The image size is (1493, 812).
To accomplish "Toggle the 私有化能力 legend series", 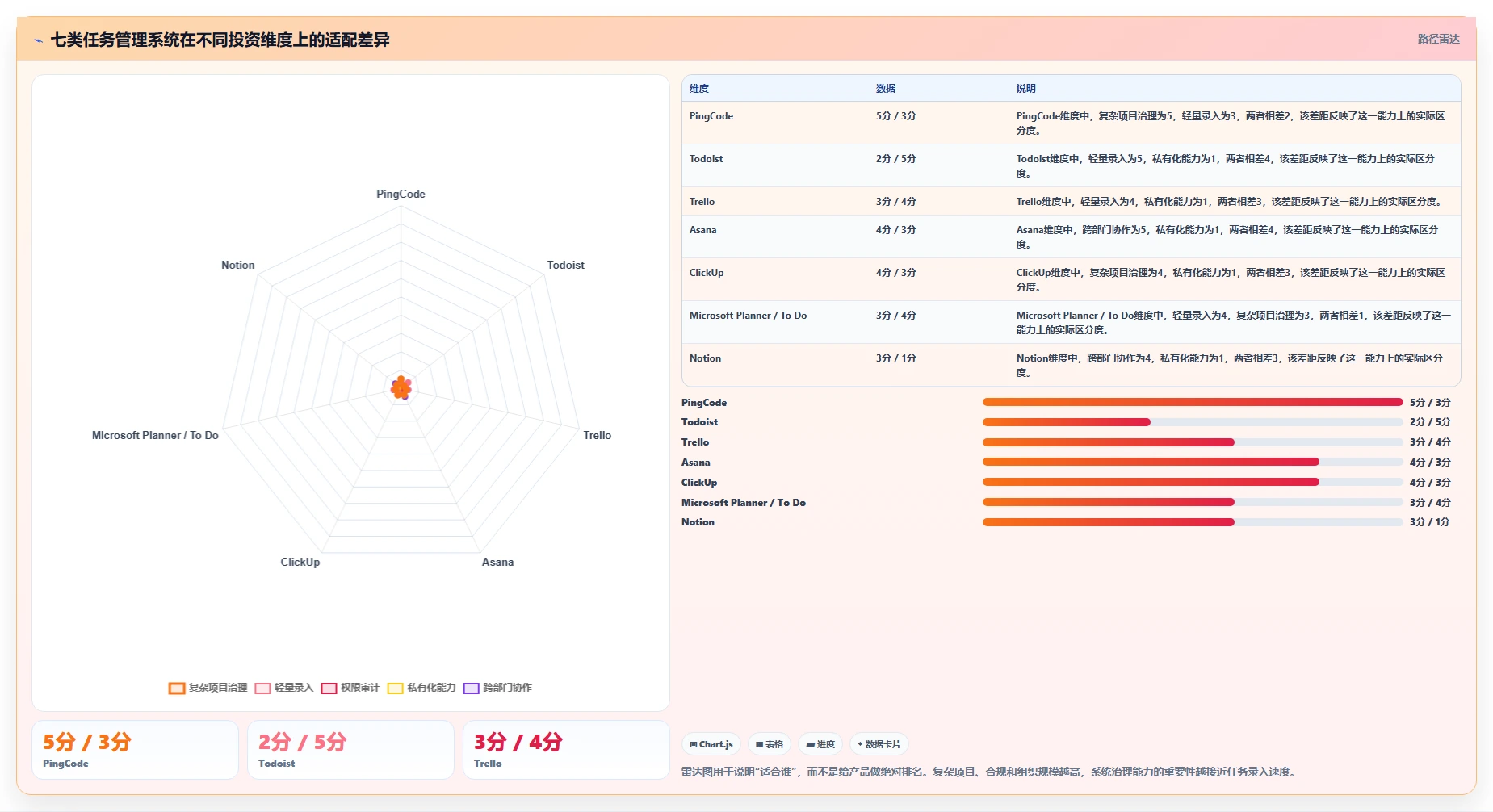I will tap(421, 688).
